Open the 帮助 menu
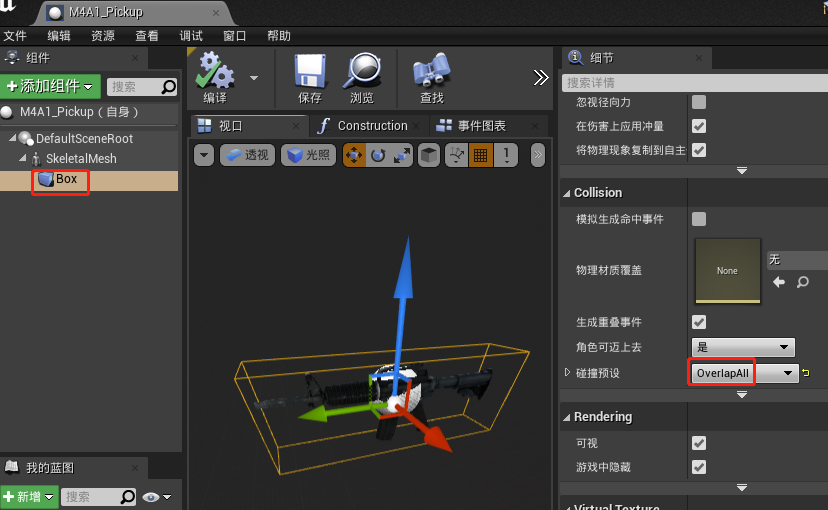The height and width of the screenshot is (510, 828). click(x=279, y=36)
